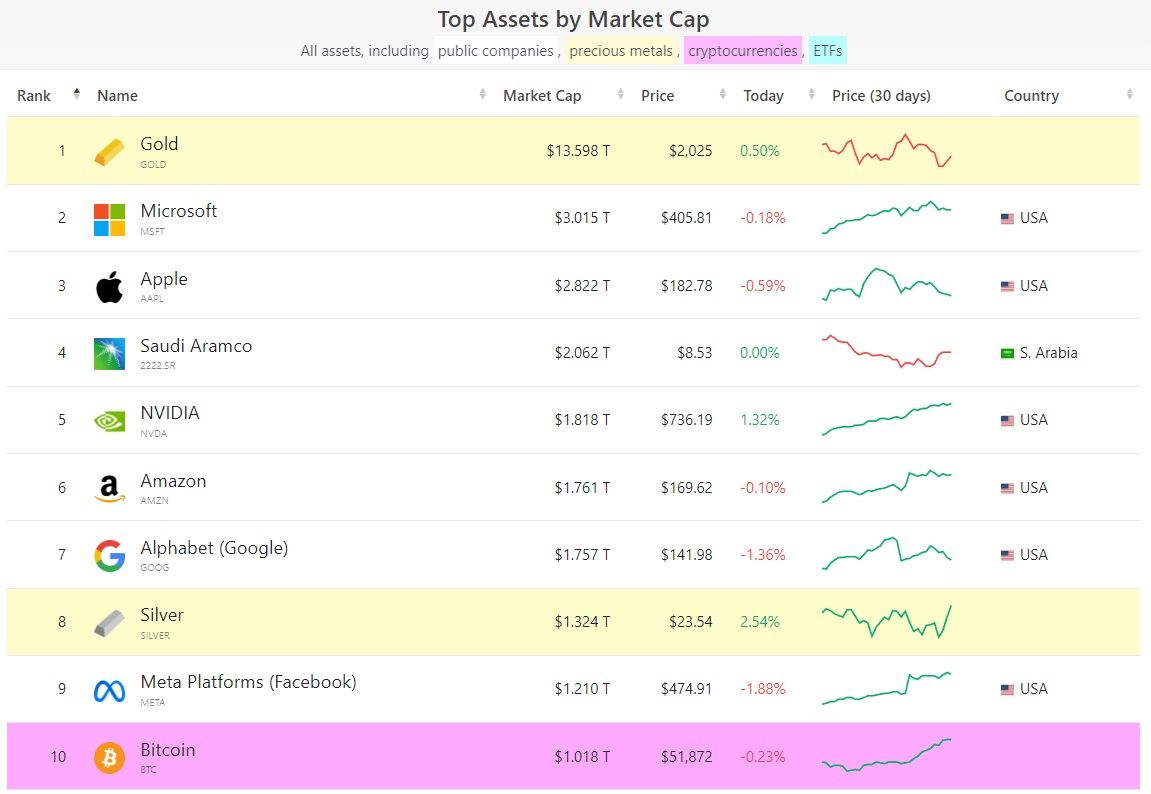Screen dimensions: 1151x794
Task: Click the Alphabet Google logo
Action: point(109,555)
